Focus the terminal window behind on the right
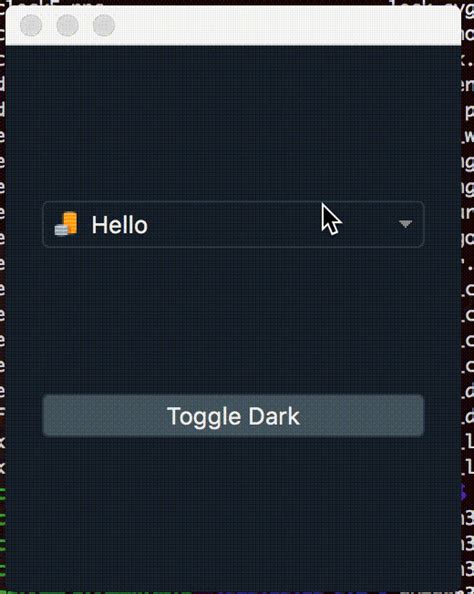The height and width of the screenshot is (594, 474). tap(468, 303)
